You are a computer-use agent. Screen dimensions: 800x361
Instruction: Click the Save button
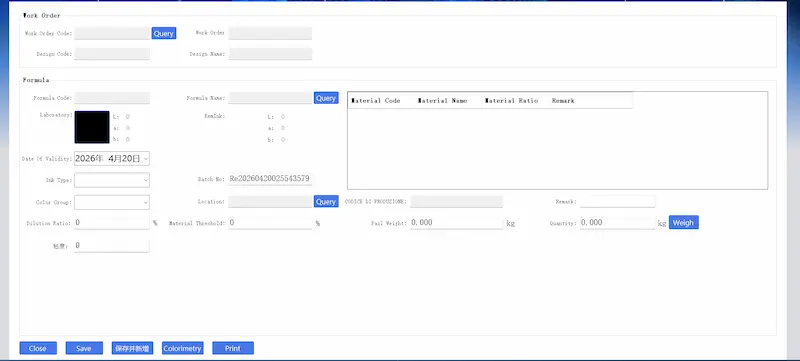tap(84, 348)
